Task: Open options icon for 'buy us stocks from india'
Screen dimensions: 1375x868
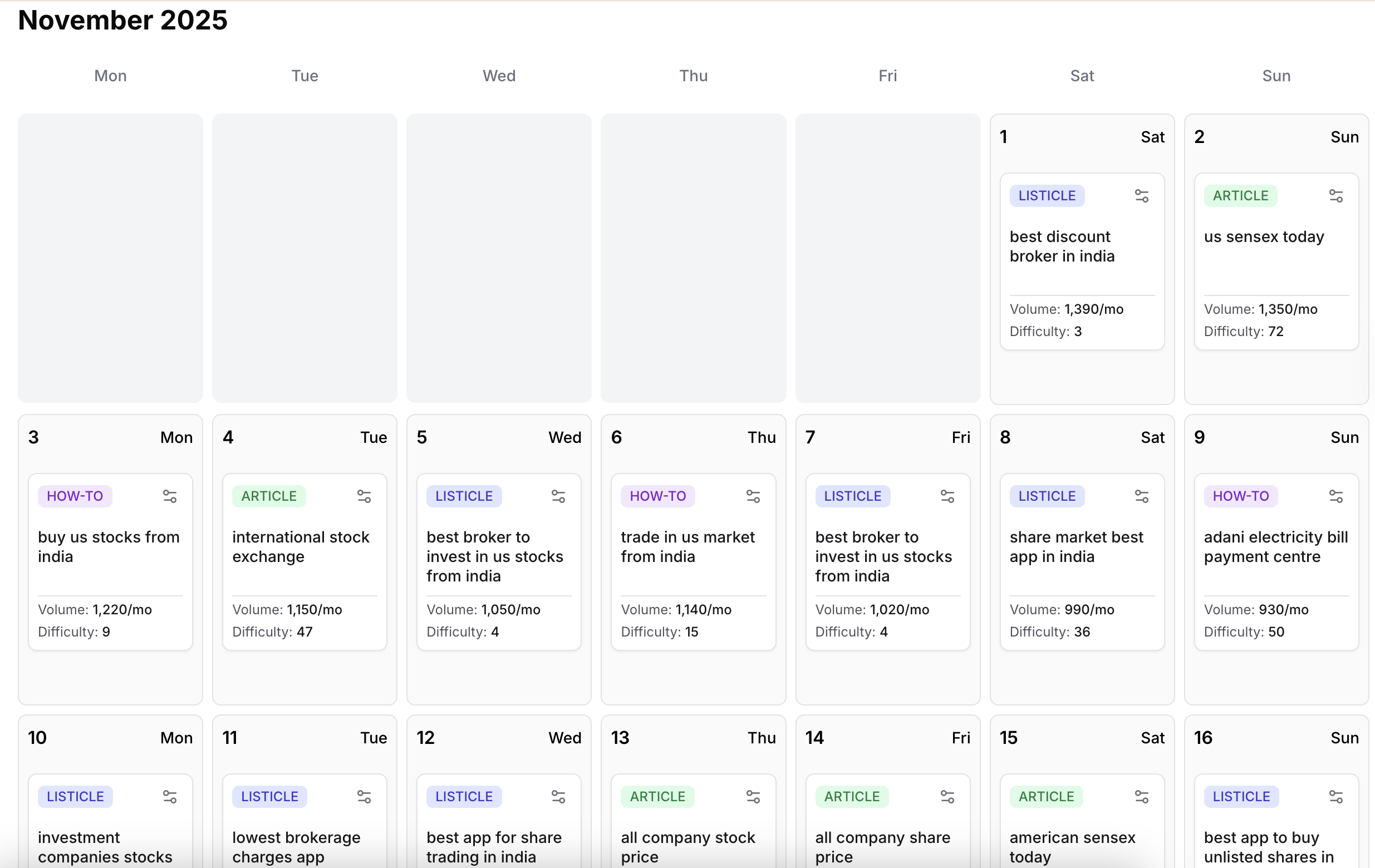Action: 170,496
